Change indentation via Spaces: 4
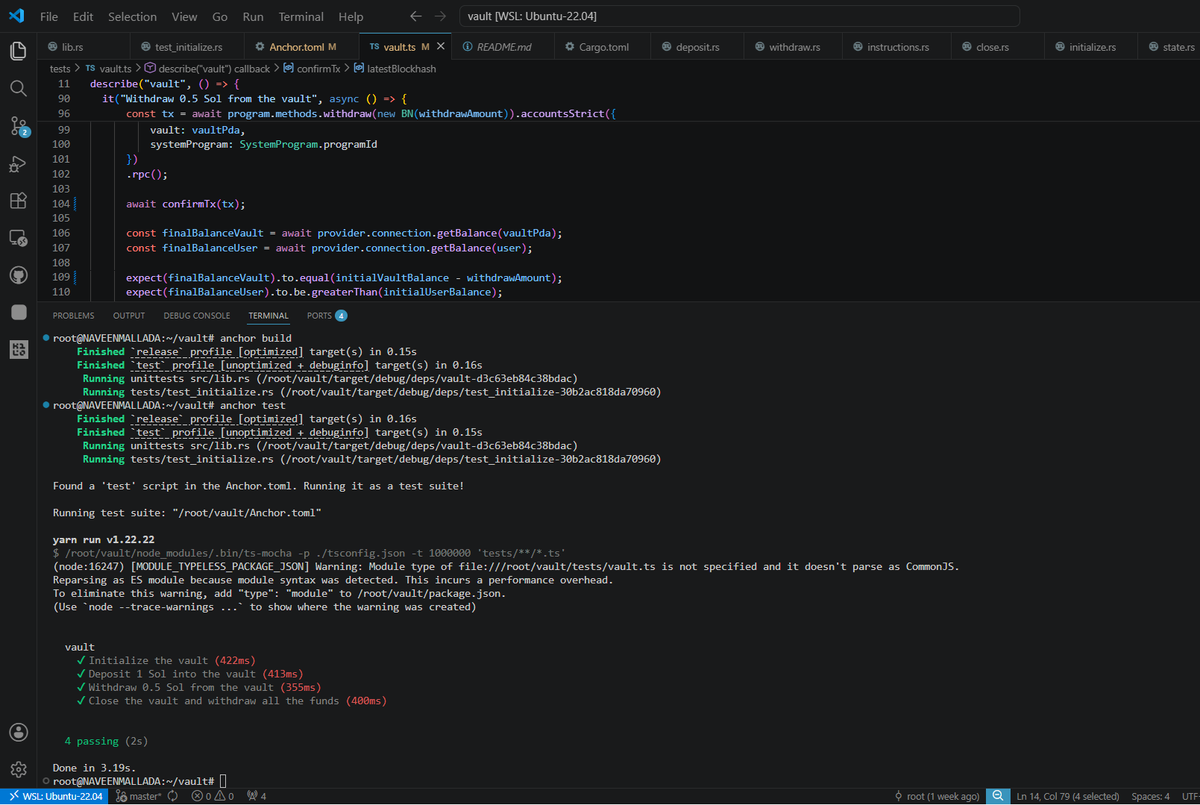The width and height of the screenshot is (1200, 805). [x=1151, y=797]
